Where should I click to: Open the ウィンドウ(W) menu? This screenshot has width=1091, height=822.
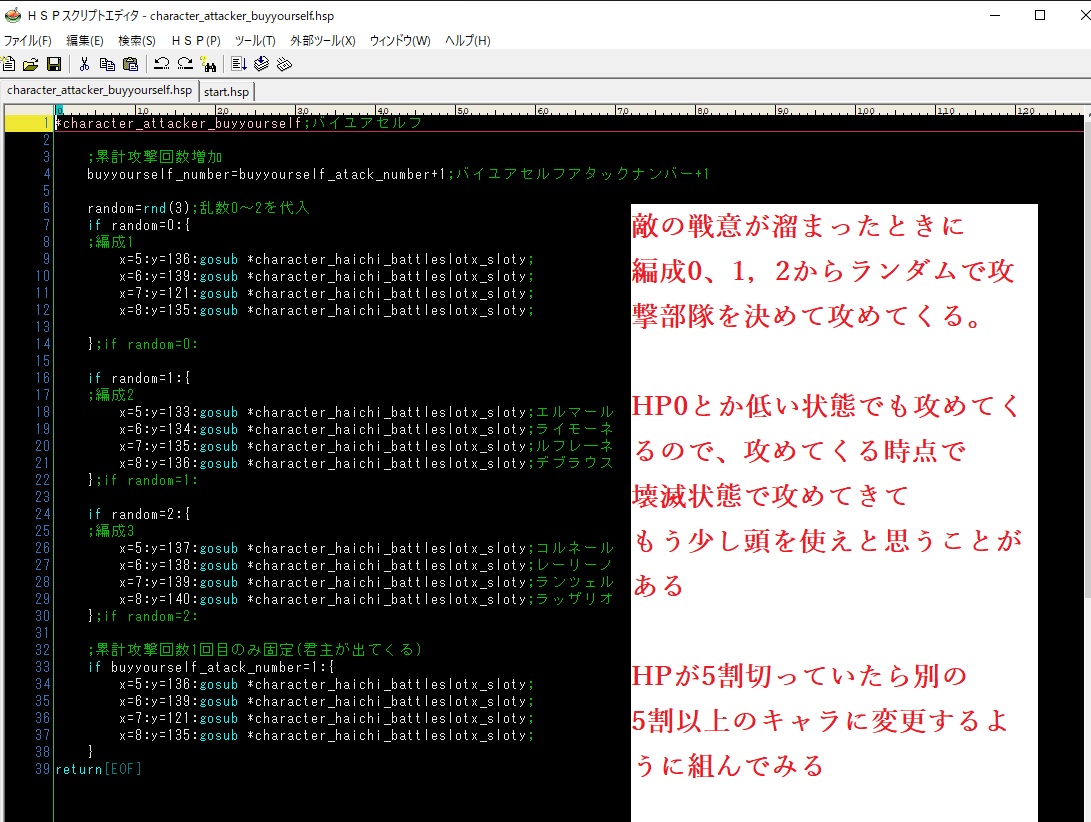coord(400,40)
